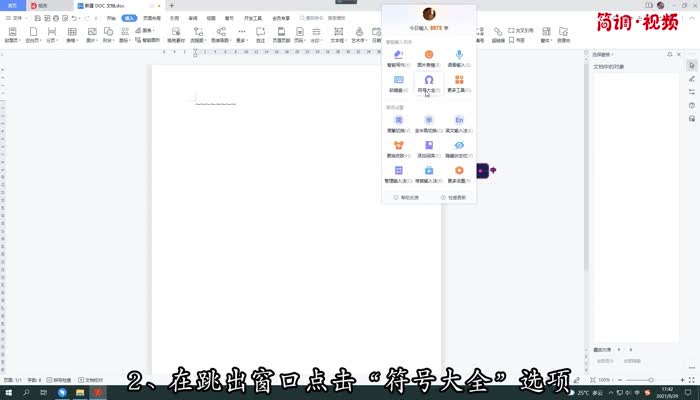The image size is (700, 400).
Task: Click 更多工具 in the popup grid
Action: (459, 82)
